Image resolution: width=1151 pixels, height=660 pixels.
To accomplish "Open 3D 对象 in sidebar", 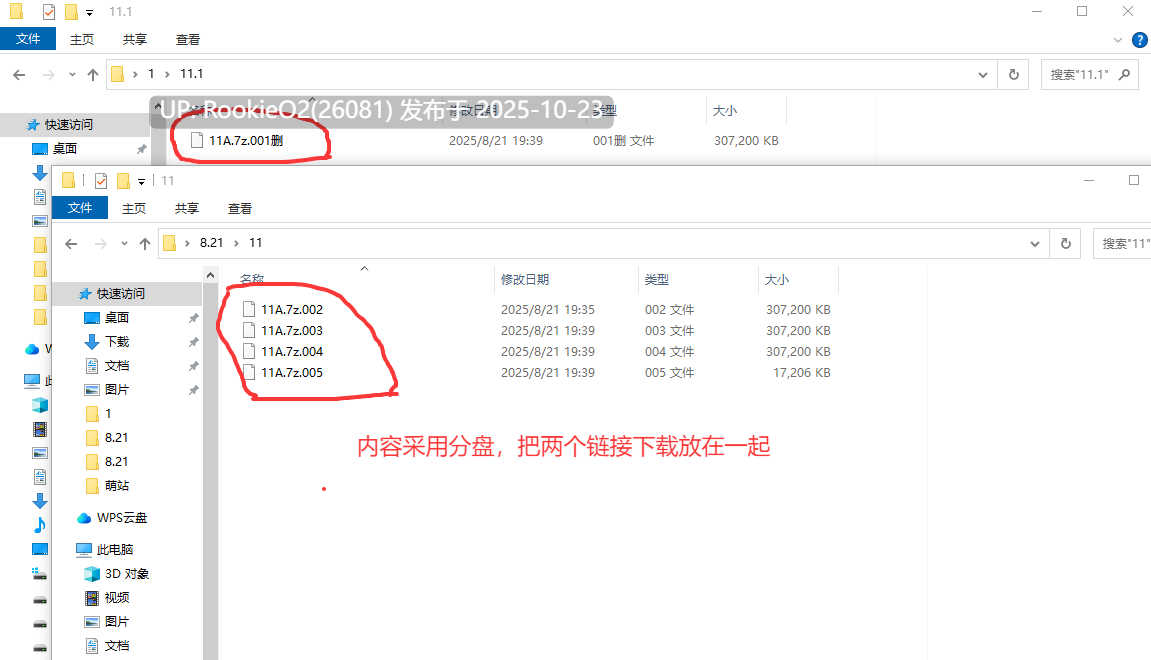I will 126,574.
